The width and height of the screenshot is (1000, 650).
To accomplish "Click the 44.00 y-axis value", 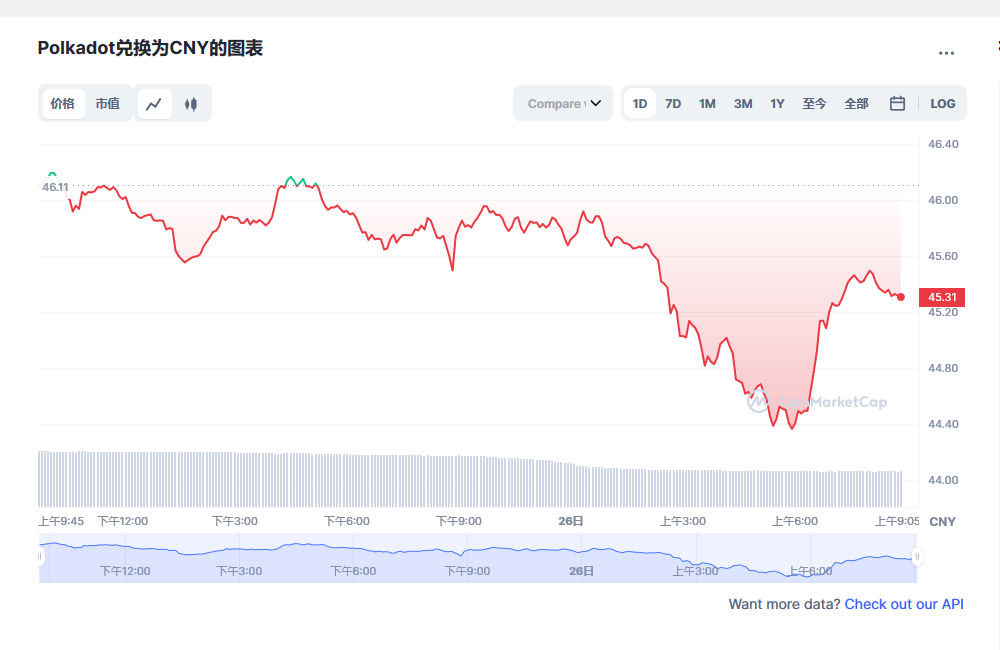I will click(x=943, y=480).
